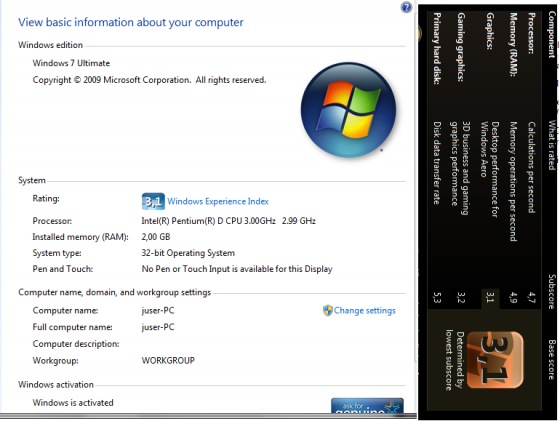The image size is (560, 421).
Task: Click the shield icon beside Change settings
Action: click(328, 310)
